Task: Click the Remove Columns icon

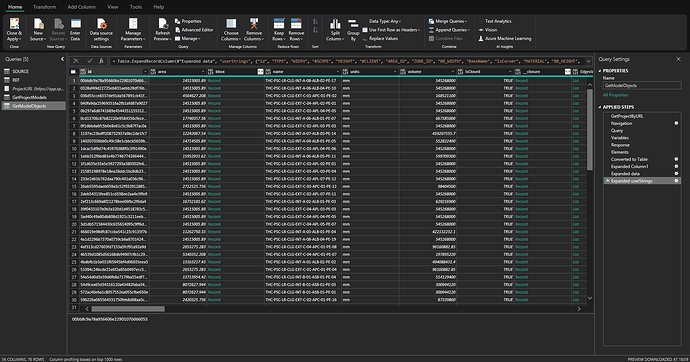Action: [254, 24]
